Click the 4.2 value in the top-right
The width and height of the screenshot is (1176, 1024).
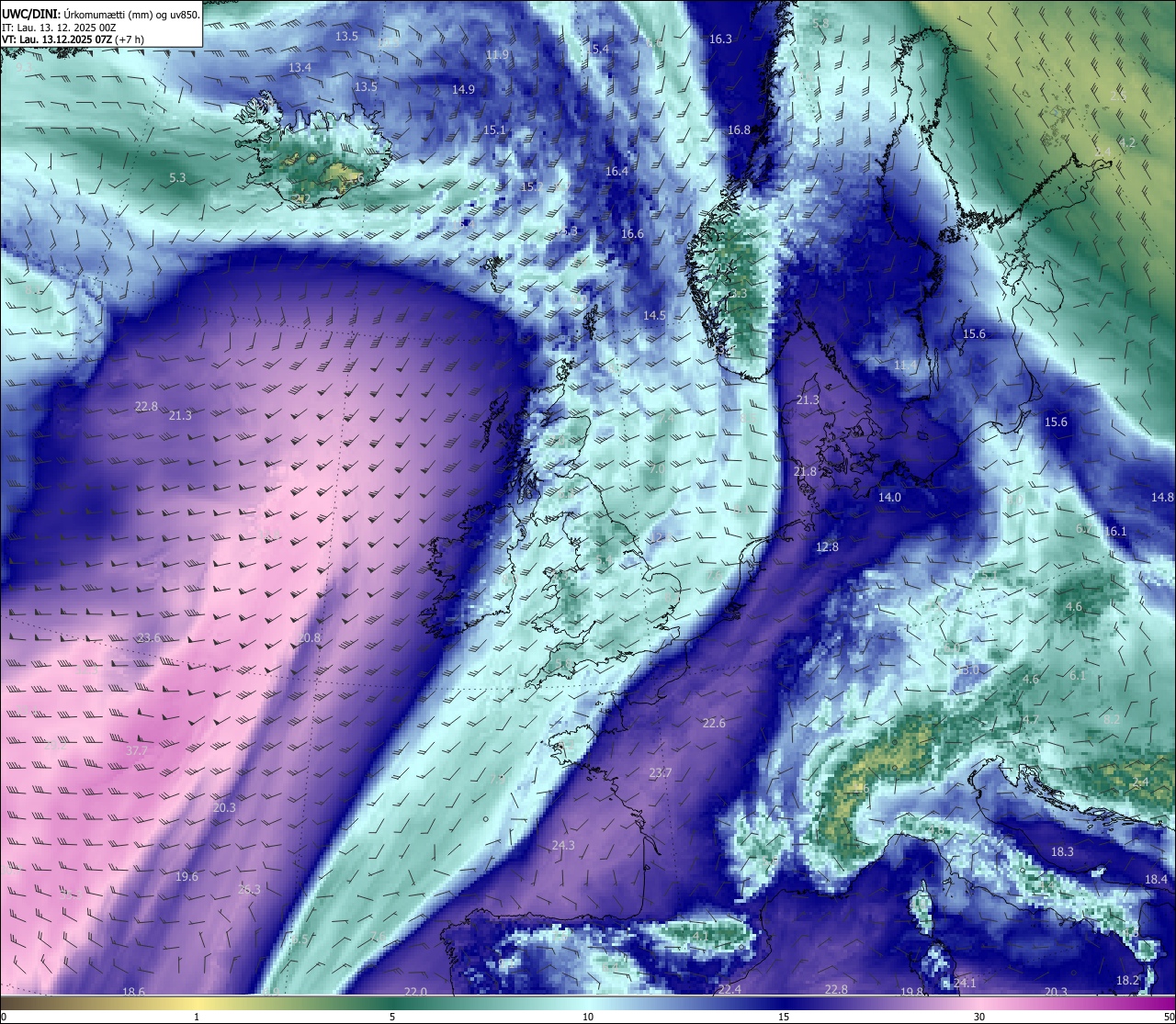[x=1128, y=143]
